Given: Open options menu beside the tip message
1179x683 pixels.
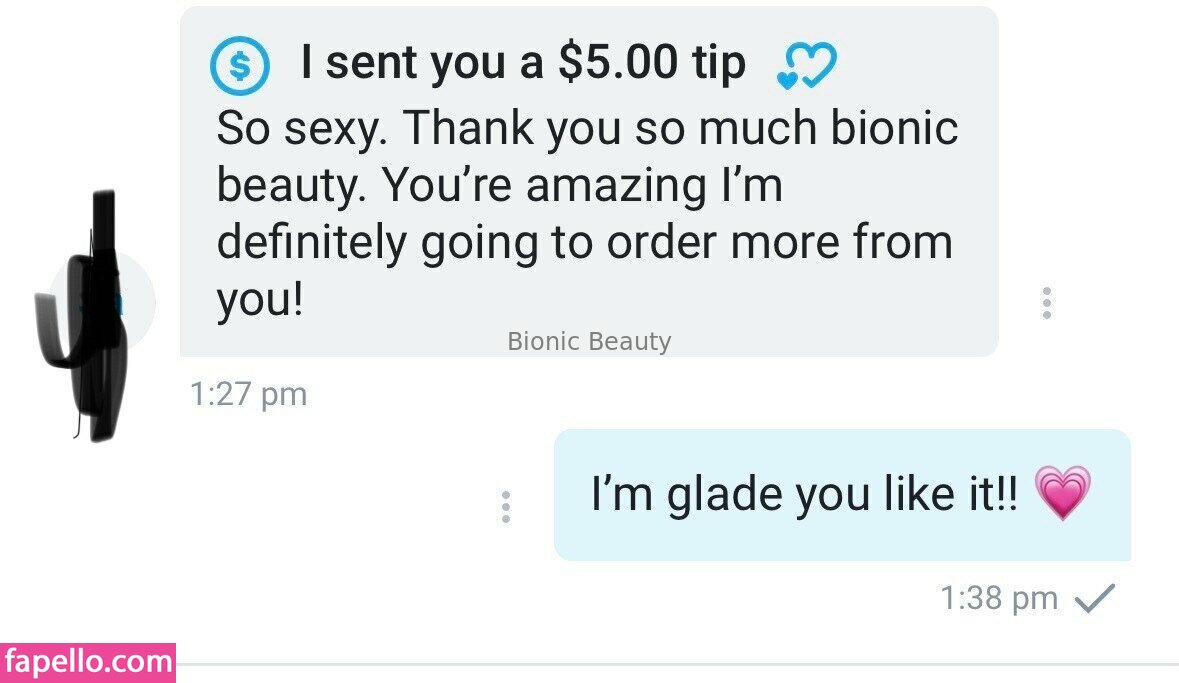Looking at the screenshot, I should tap(1046, 302).
